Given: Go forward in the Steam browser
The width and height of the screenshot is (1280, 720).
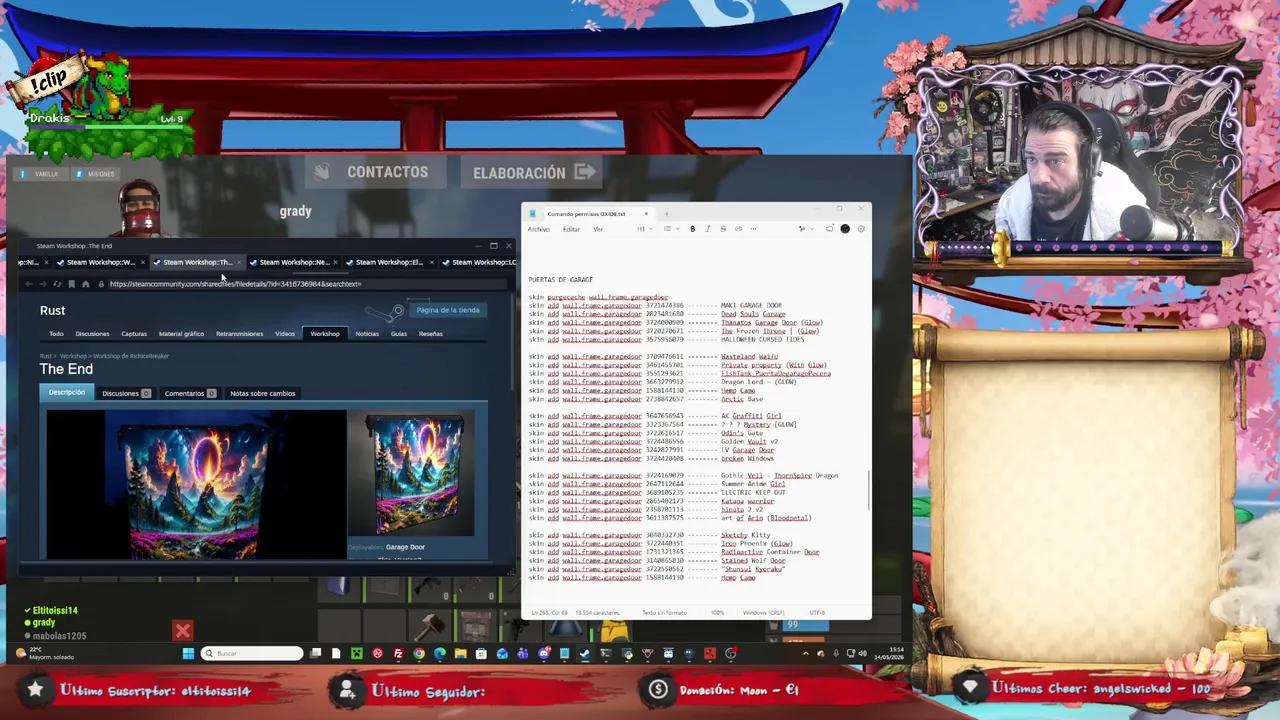Looking at the screenshot, I should coord(42,284).
